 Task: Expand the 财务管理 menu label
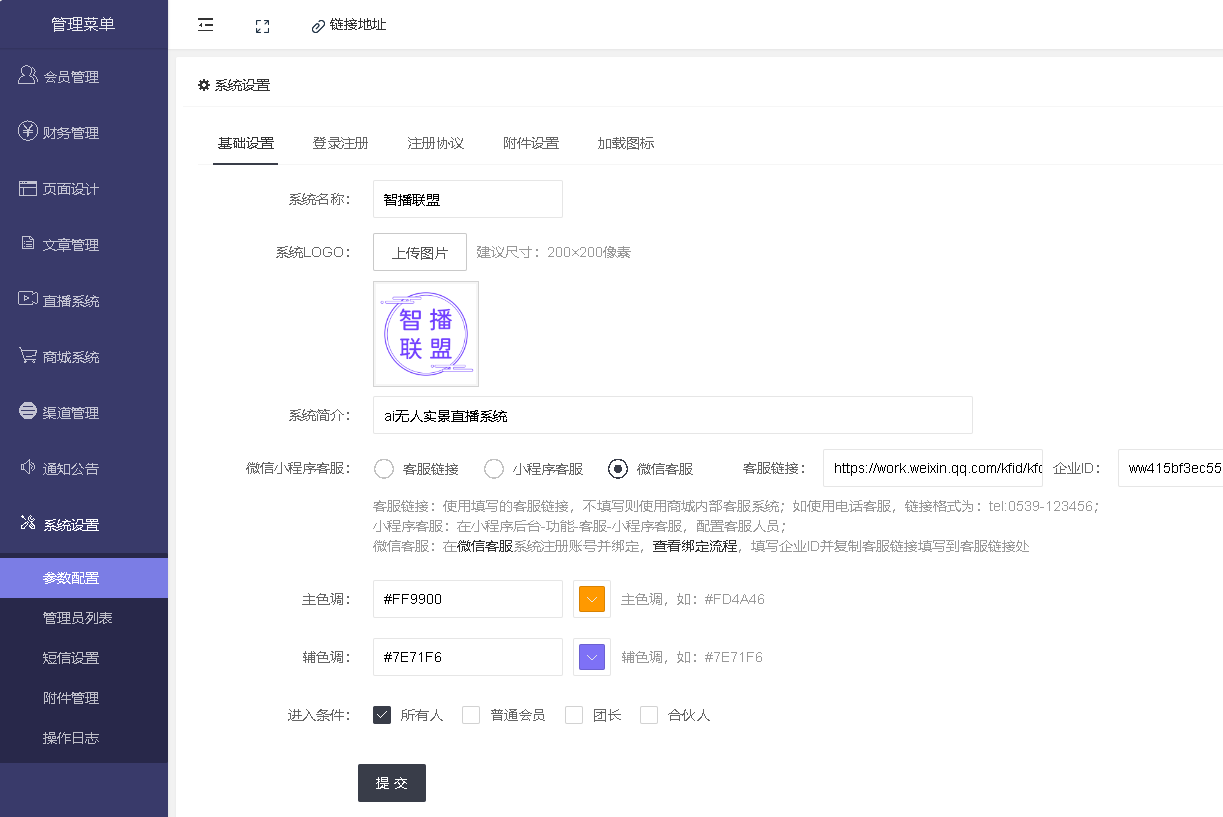pyautogui.click(x=71, y=133)
